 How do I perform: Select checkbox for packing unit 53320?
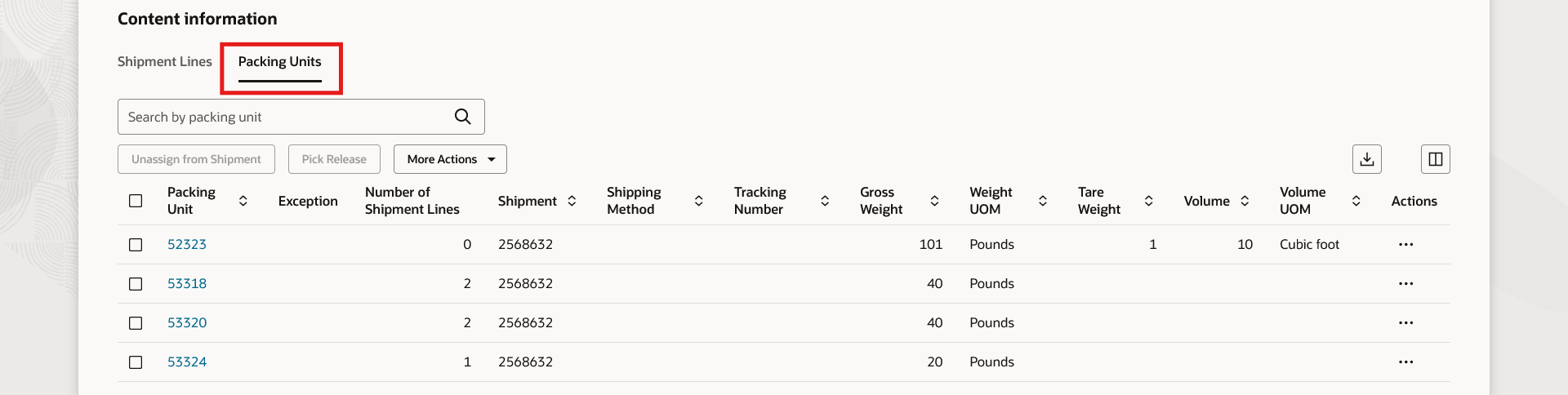coord(136,323)
